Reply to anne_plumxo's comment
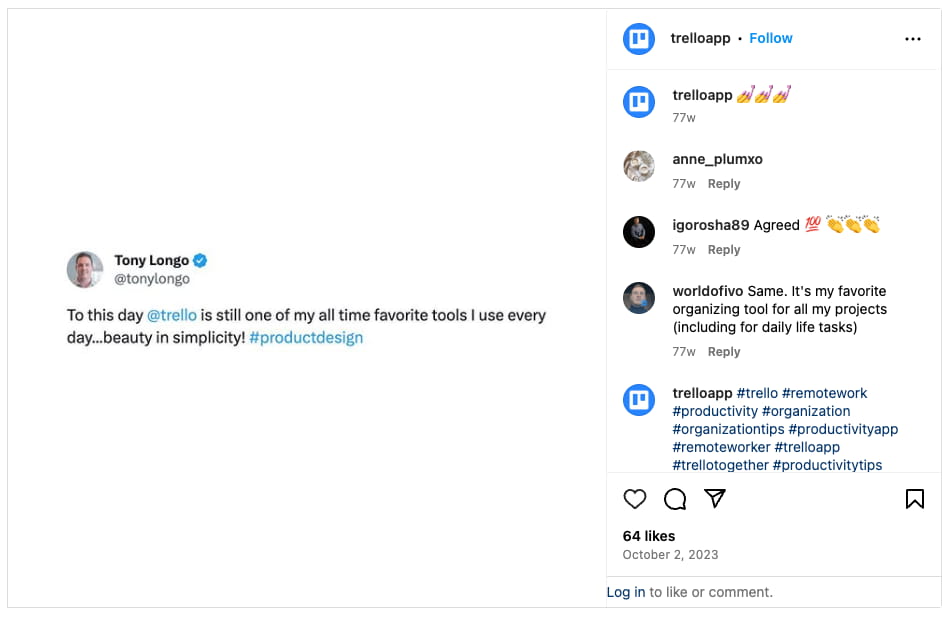This screenshot has width=952, height=618. pyautogui.click(x=724, y=183)
